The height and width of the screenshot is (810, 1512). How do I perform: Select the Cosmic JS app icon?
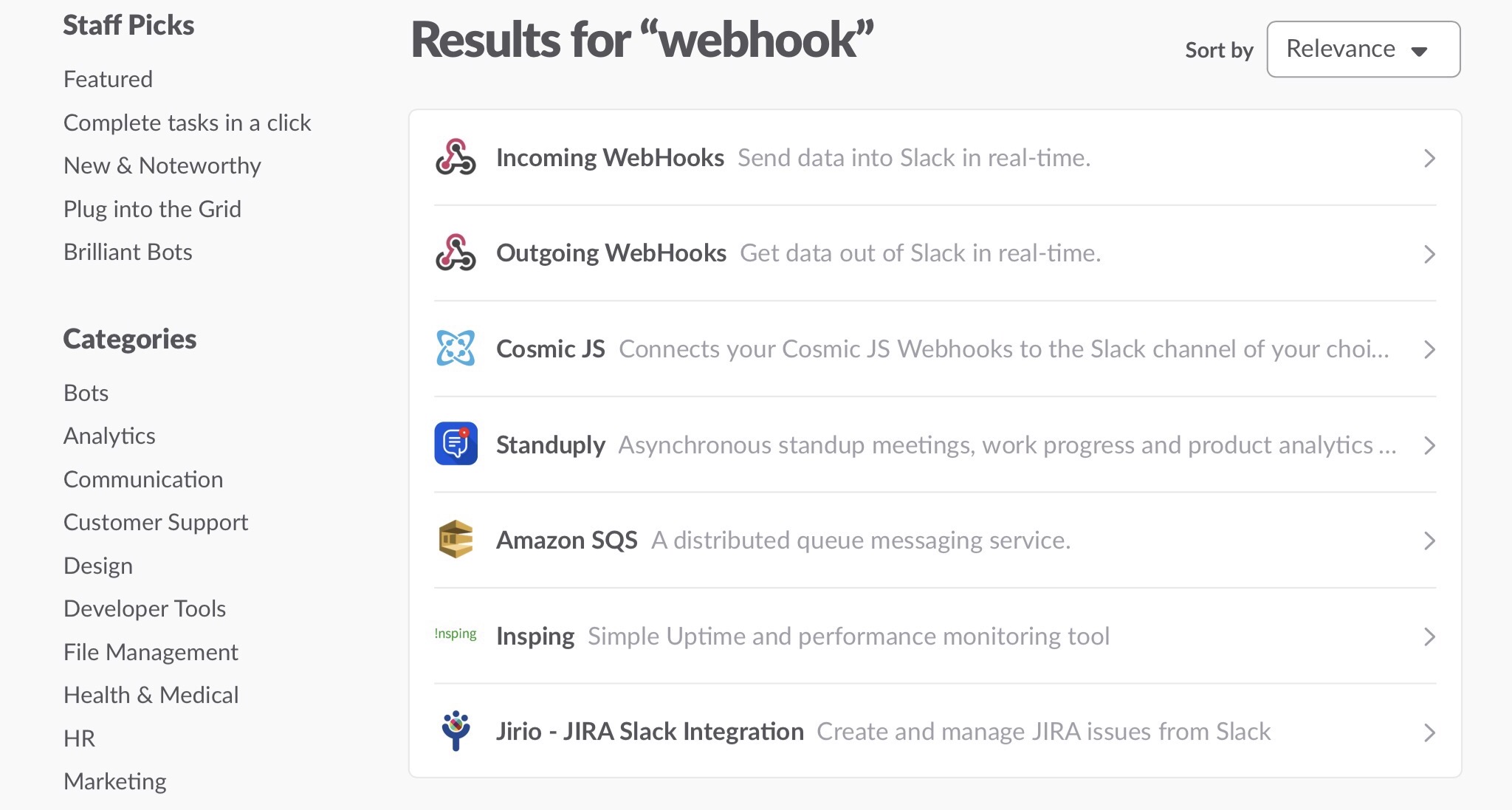[x=456, y=348]
